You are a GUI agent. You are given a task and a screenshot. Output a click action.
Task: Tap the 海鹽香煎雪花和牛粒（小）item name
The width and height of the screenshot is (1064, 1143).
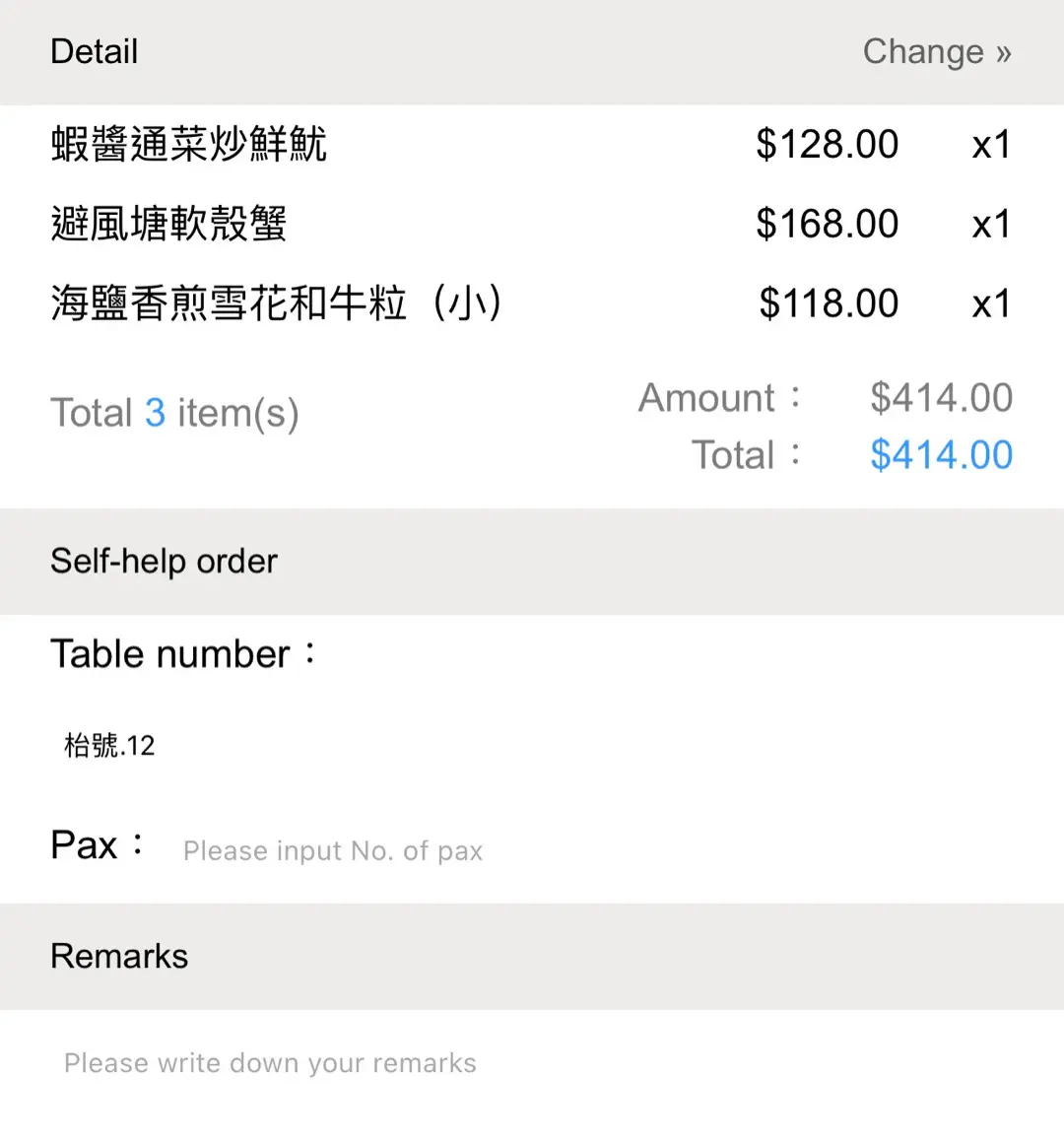[x=276, y=303]
